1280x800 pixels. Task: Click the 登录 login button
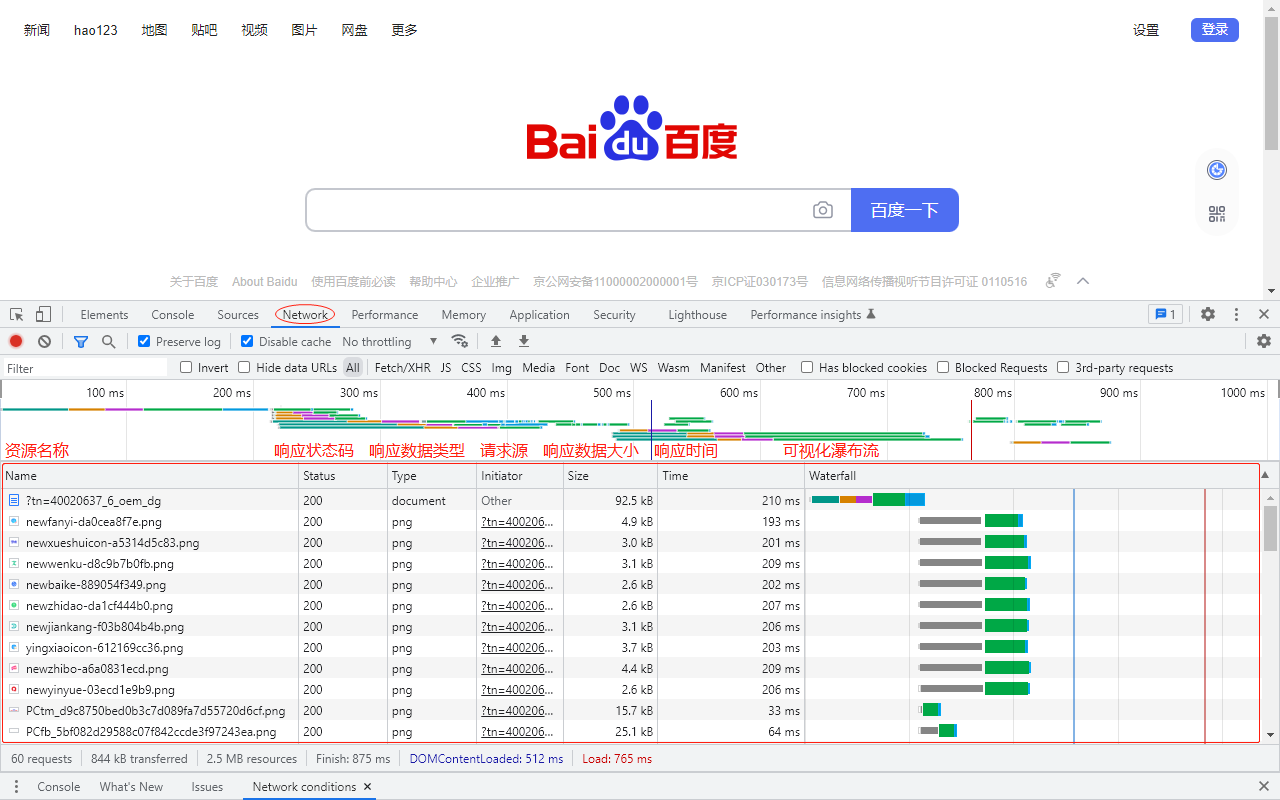click(1215, 30)
